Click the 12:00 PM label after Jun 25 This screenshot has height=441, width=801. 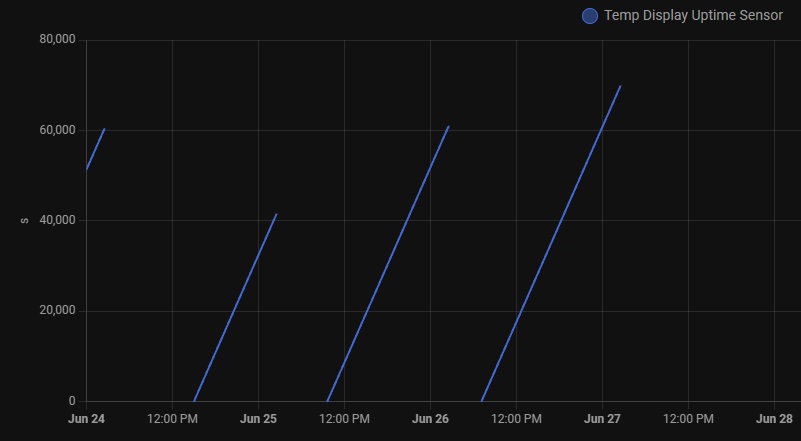tap(344, 419)
